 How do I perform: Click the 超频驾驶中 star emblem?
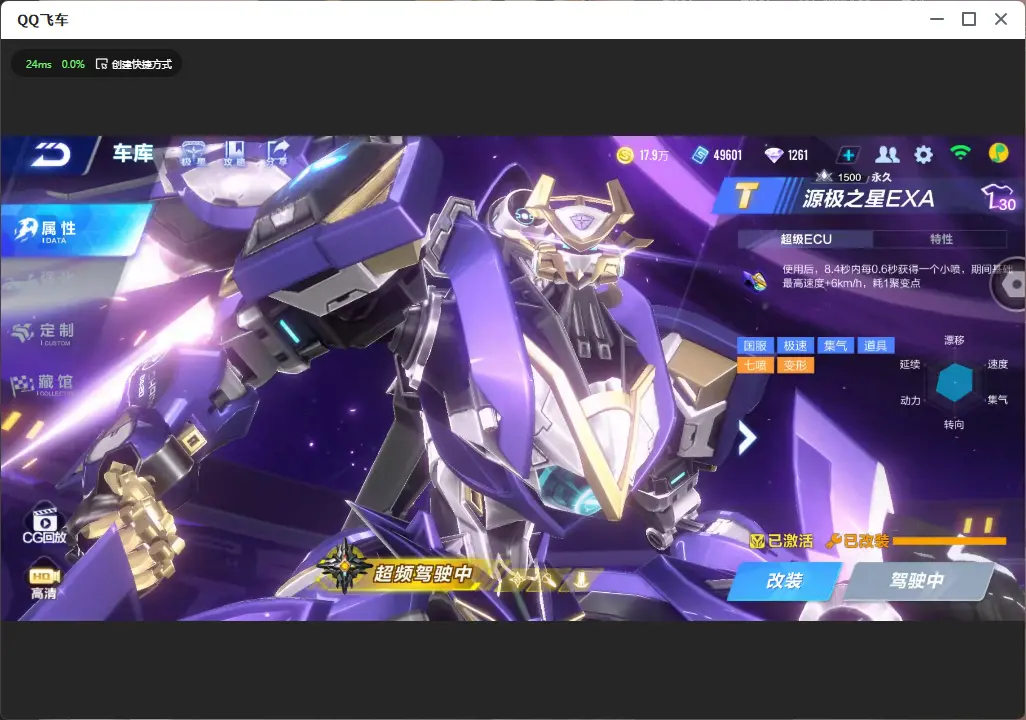tap(344, 566)
